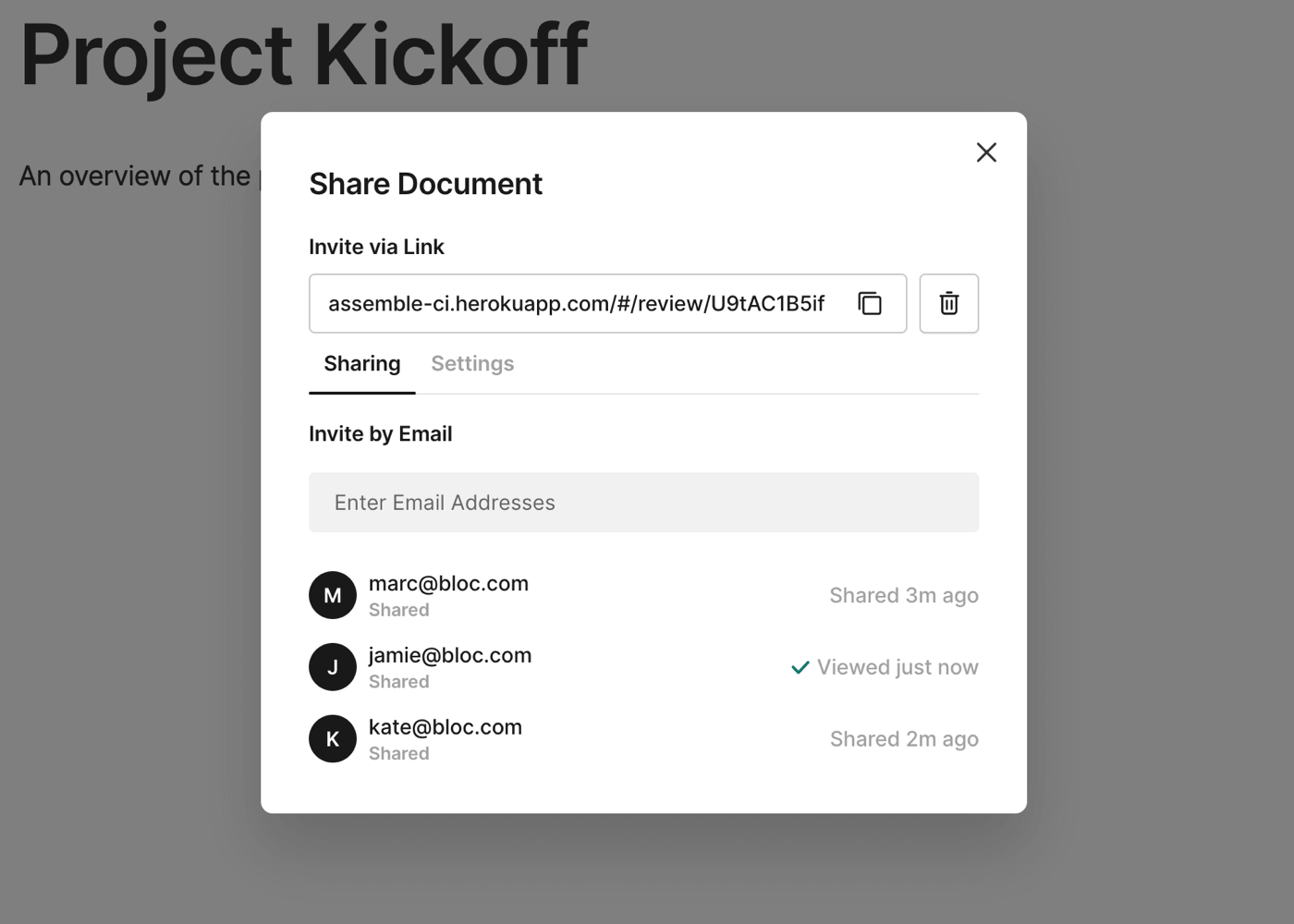Delete the share link with trash icon
The image size is (1294, 924).
(x=948, y=303)
